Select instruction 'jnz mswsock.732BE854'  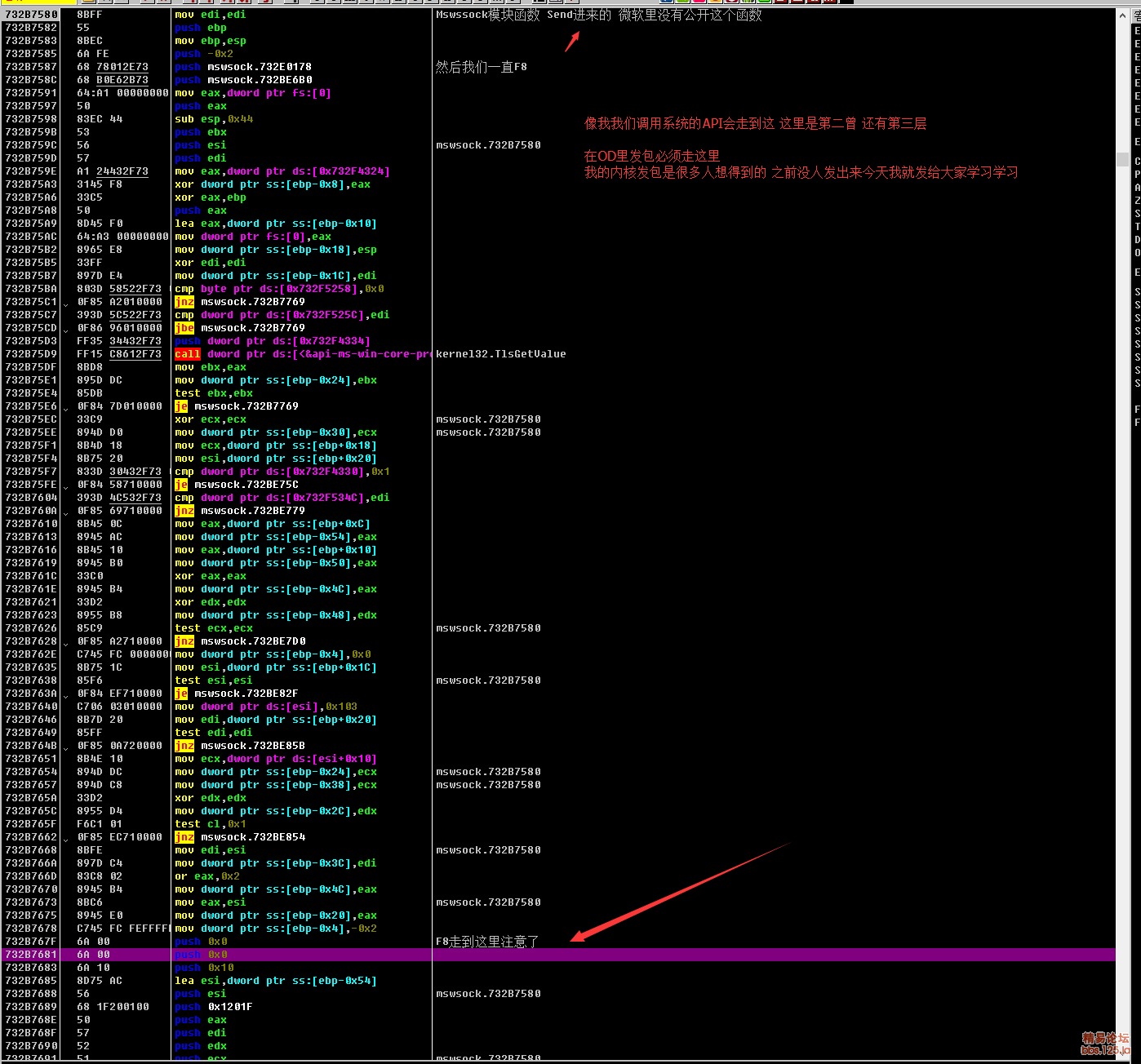(240, 837)
